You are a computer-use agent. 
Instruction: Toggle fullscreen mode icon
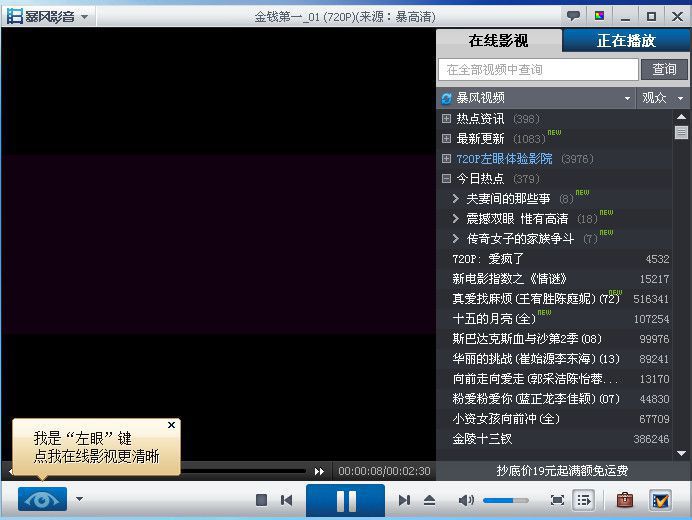557,500
